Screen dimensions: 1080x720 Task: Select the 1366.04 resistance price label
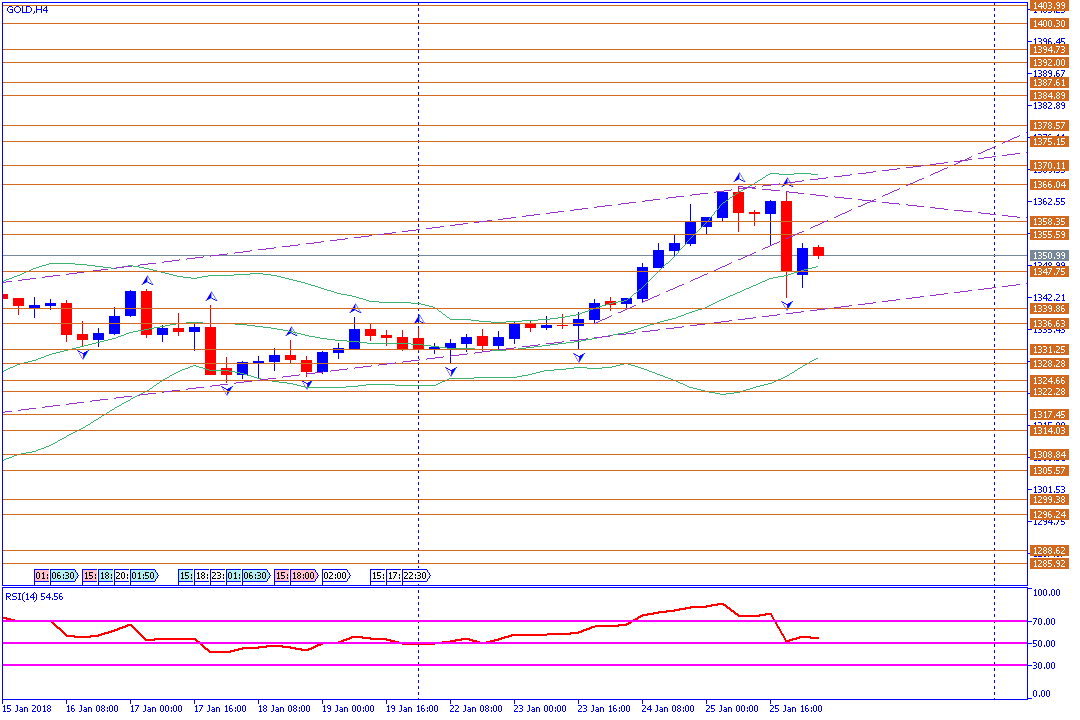pos(1049,185)
